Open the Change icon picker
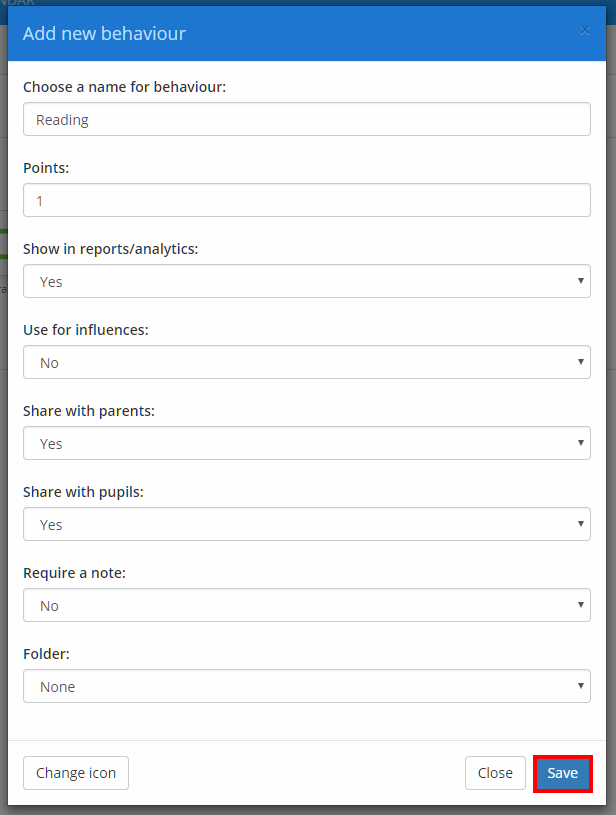The width and height of the screenshot is (616, 815). click(75, 773)
